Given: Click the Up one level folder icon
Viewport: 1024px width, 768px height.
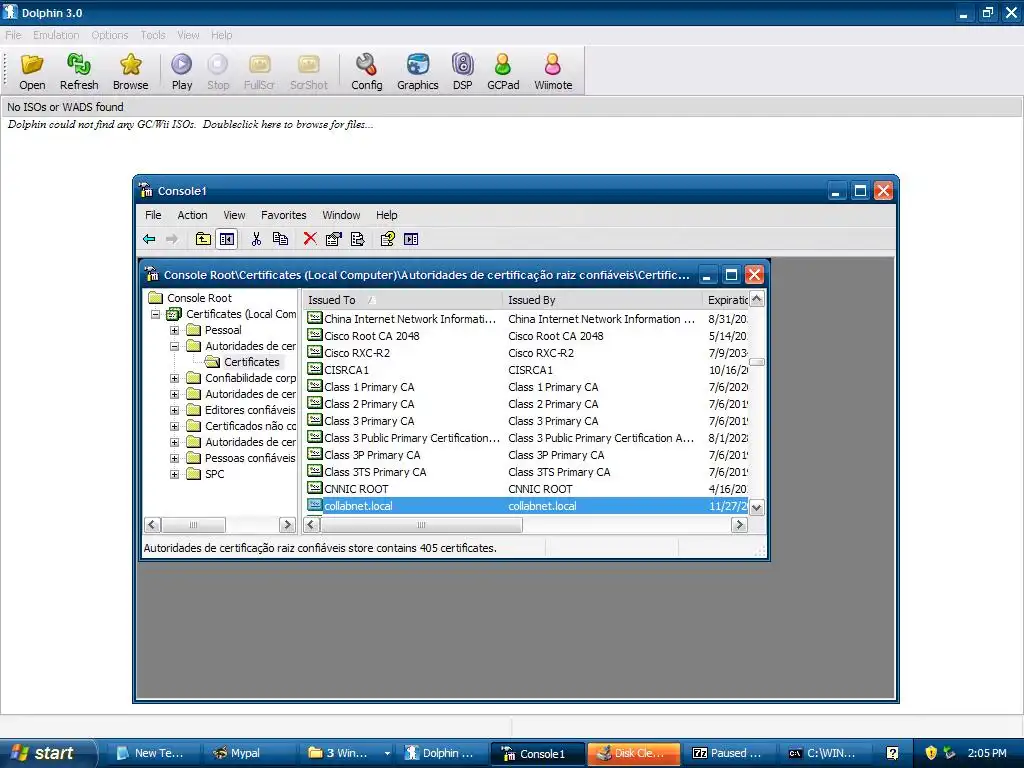Looking at the screenshot, I should pos(203,239).
